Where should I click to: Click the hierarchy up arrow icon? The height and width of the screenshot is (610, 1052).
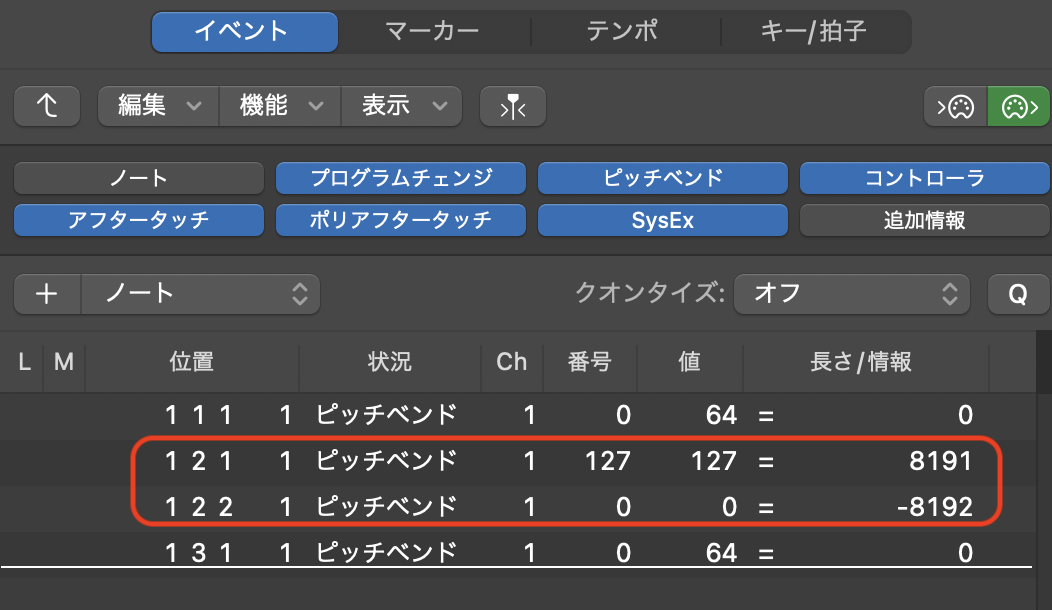click(x=47, y=105)
